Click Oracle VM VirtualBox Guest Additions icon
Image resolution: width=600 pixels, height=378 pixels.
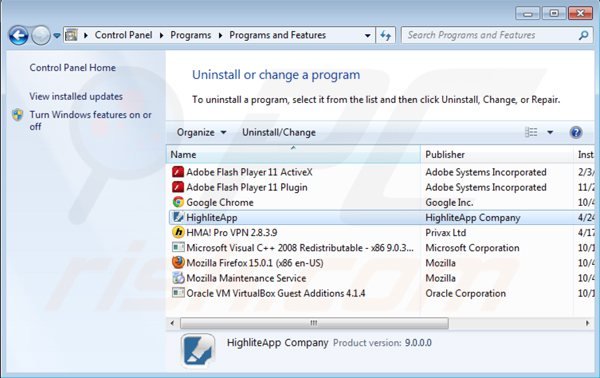click(178, 293)
